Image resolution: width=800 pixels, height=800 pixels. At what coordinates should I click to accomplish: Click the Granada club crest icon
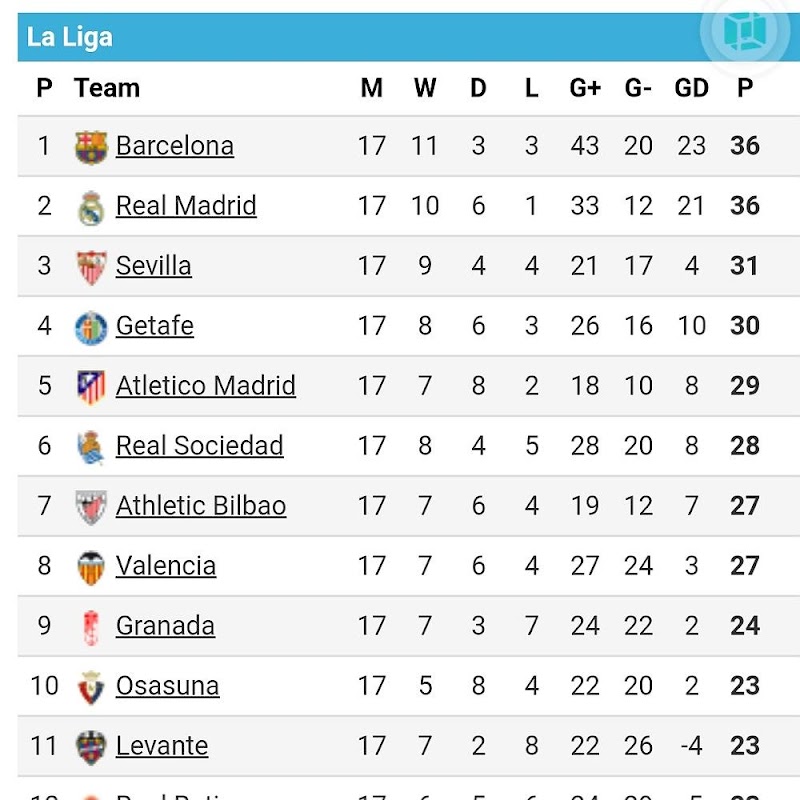91,627
